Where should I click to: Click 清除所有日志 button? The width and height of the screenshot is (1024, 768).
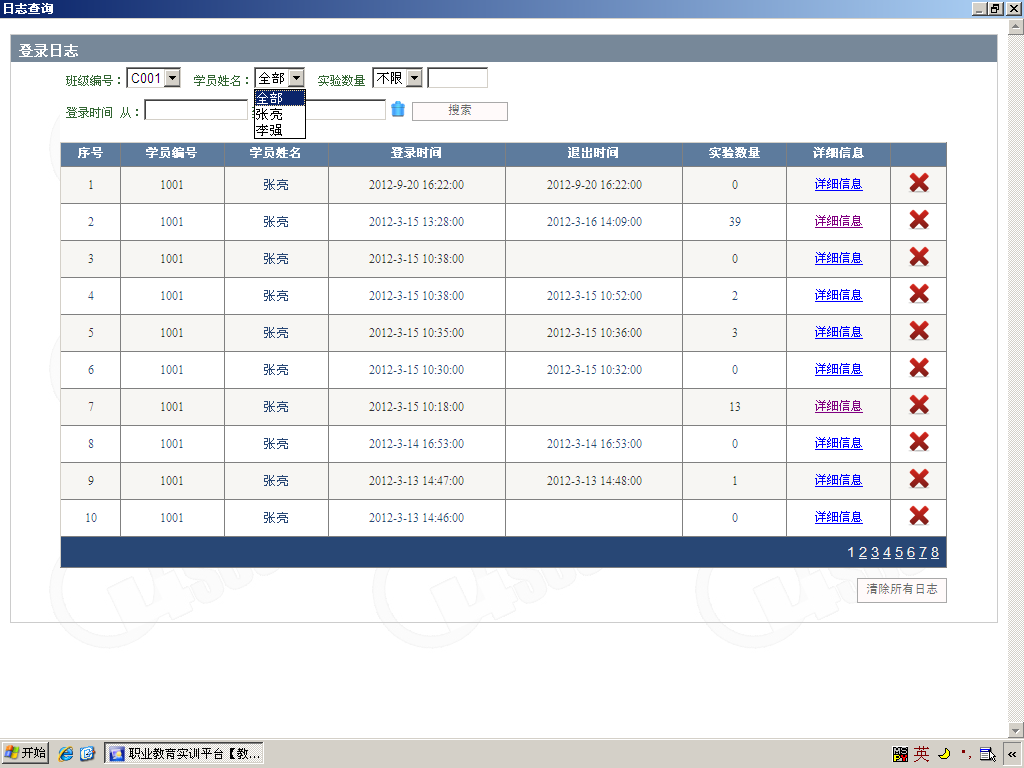[x=901, y=589]
